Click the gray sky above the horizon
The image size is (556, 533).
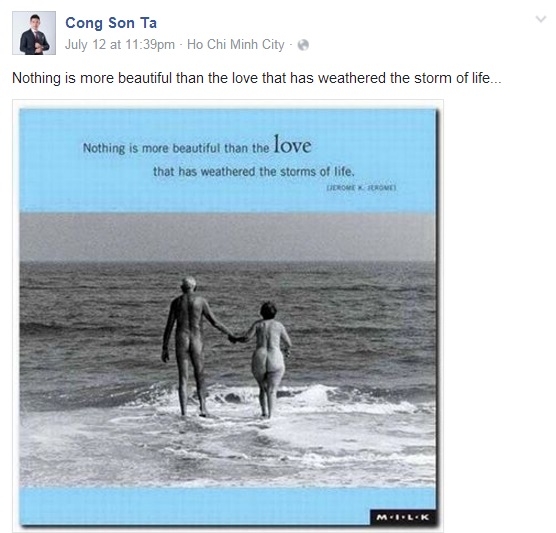[227, 237]
